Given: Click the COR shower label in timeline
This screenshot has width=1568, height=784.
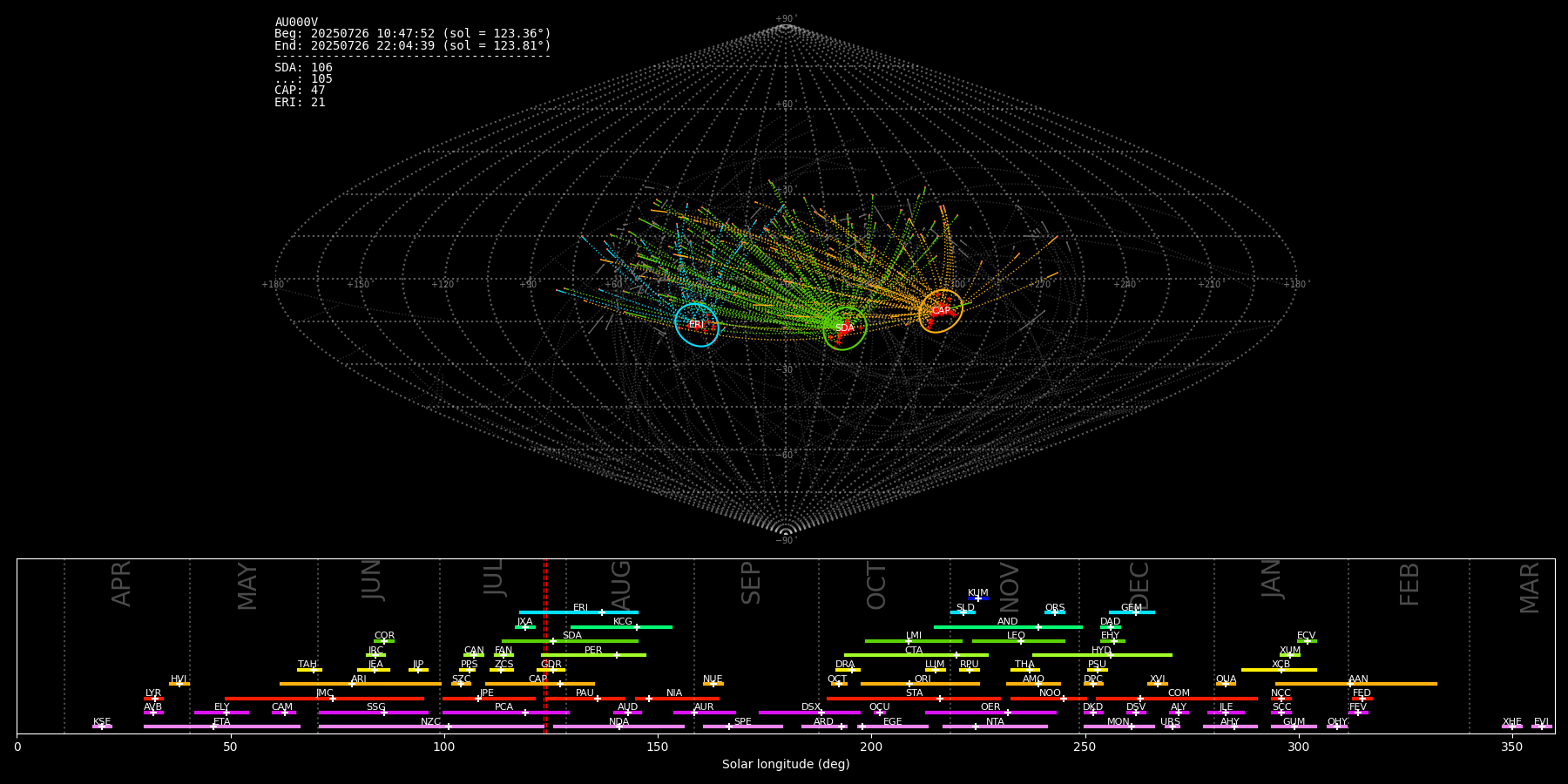Looking at the screenshot, I should [384, 636].
